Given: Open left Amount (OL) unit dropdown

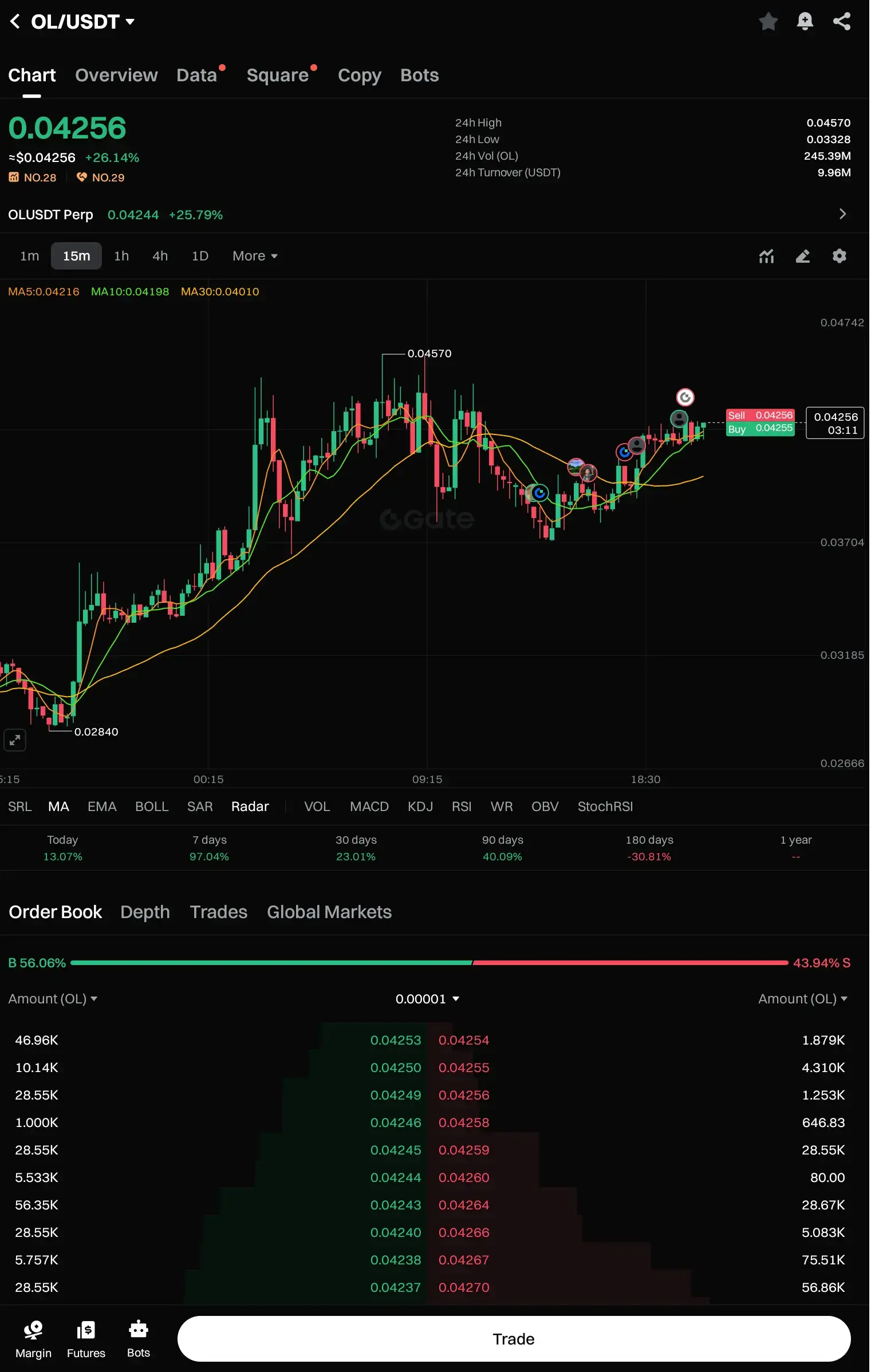Looking at the screenshot, I should [53, 999].
